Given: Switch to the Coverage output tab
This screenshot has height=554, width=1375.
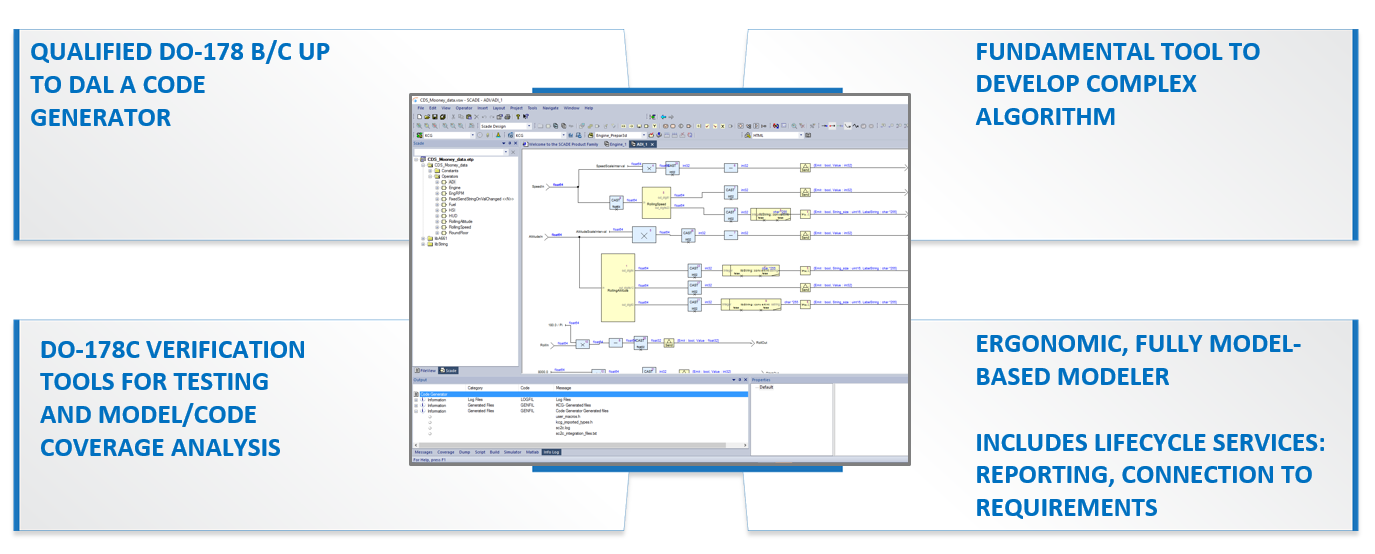Looking at the screenshot, I should click(x=446, y=452).
